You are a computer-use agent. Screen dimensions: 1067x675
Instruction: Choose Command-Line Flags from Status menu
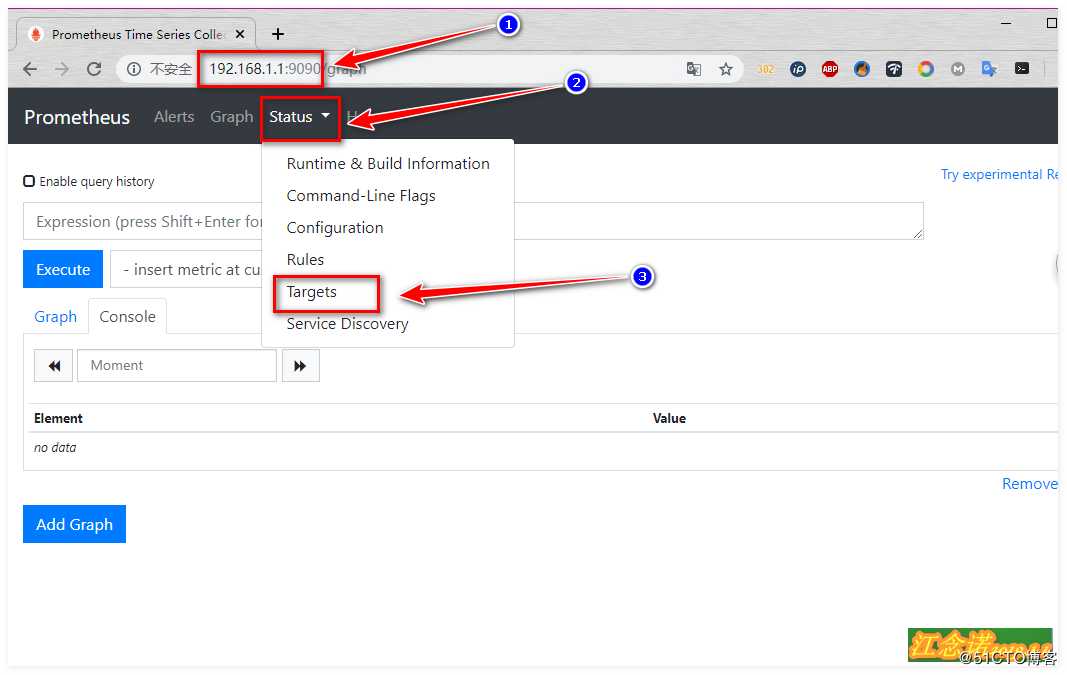coord(361,196)
